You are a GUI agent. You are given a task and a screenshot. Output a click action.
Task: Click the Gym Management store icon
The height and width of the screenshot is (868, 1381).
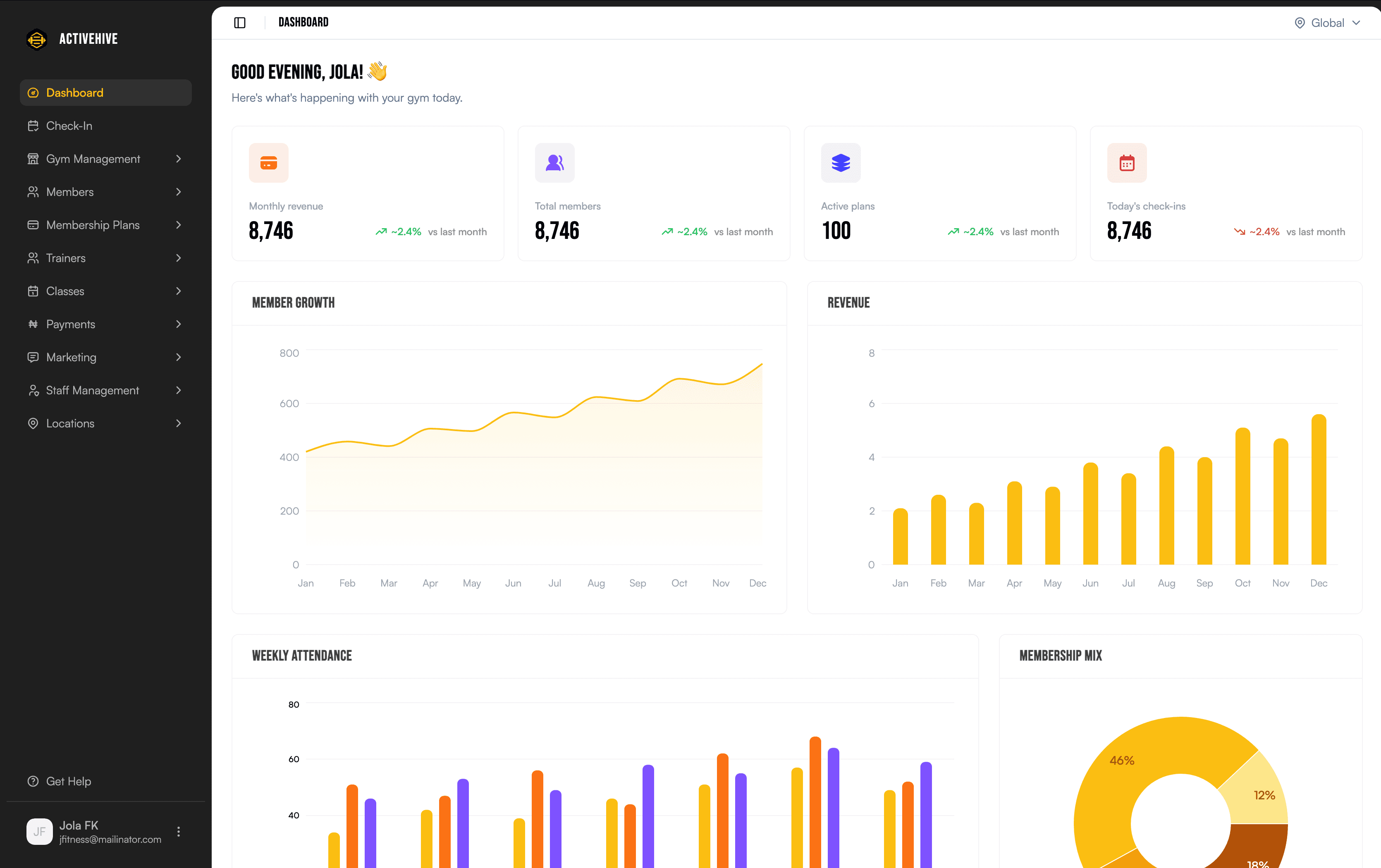pos(33,159)
